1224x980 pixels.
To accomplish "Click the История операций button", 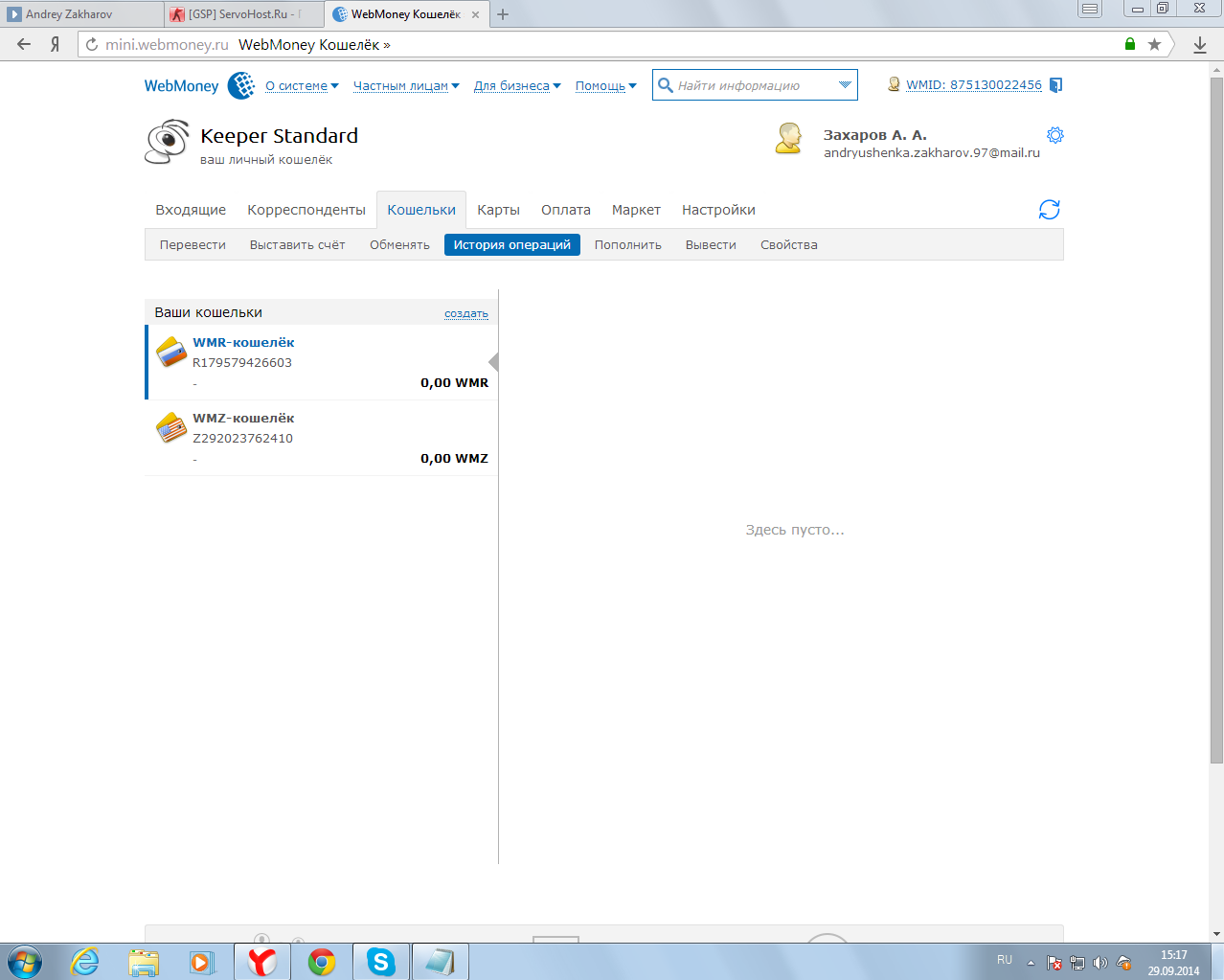I will coord(512,244).
